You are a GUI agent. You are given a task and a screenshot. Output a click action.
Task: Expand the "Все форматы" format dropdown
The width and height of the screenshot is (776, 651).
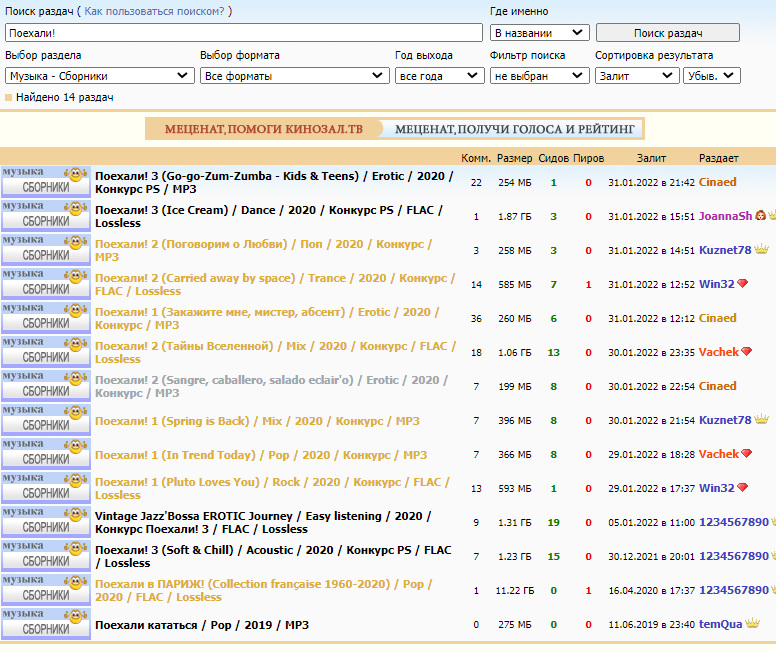click(295, 75)
